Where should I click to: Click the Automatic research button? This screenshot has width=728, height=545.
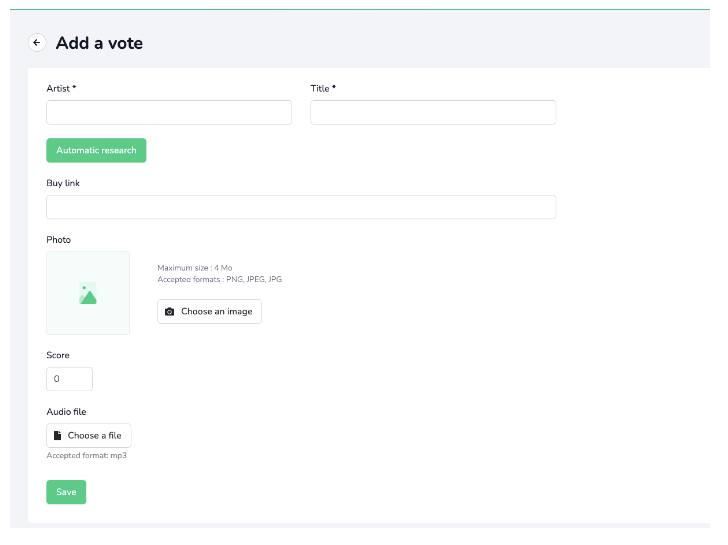pos(96,150)
